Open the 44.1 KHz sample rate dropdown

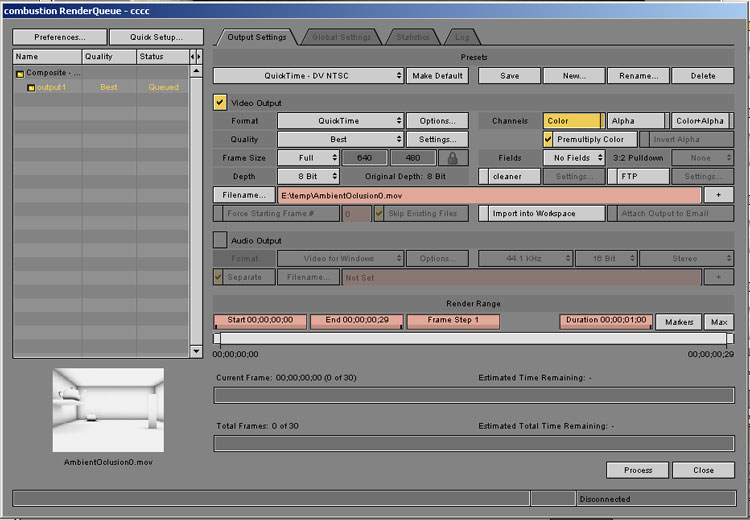pyautogui.click(x=525, y=259)
